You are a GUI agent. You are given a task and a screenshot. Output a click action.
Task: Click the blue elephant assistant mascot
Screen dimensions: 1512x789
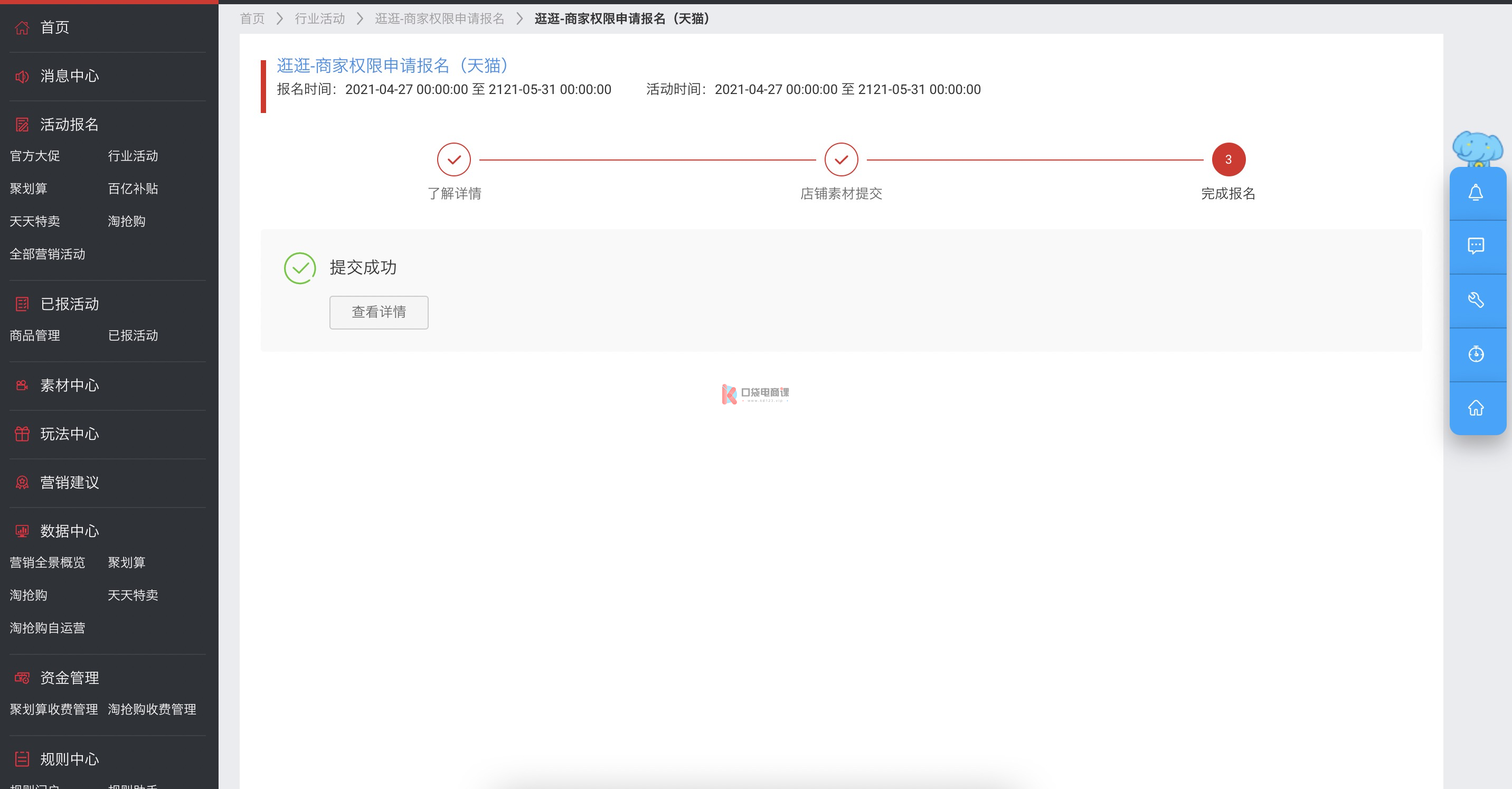1477,149
